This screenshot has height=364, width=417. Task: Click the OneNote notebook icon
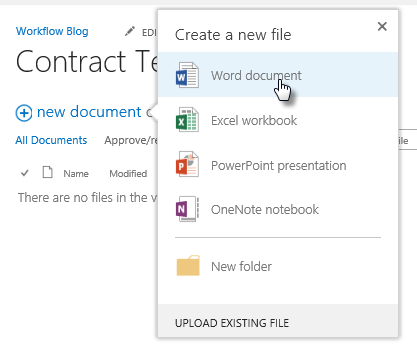pyautogui.click(x=187, y=209)
